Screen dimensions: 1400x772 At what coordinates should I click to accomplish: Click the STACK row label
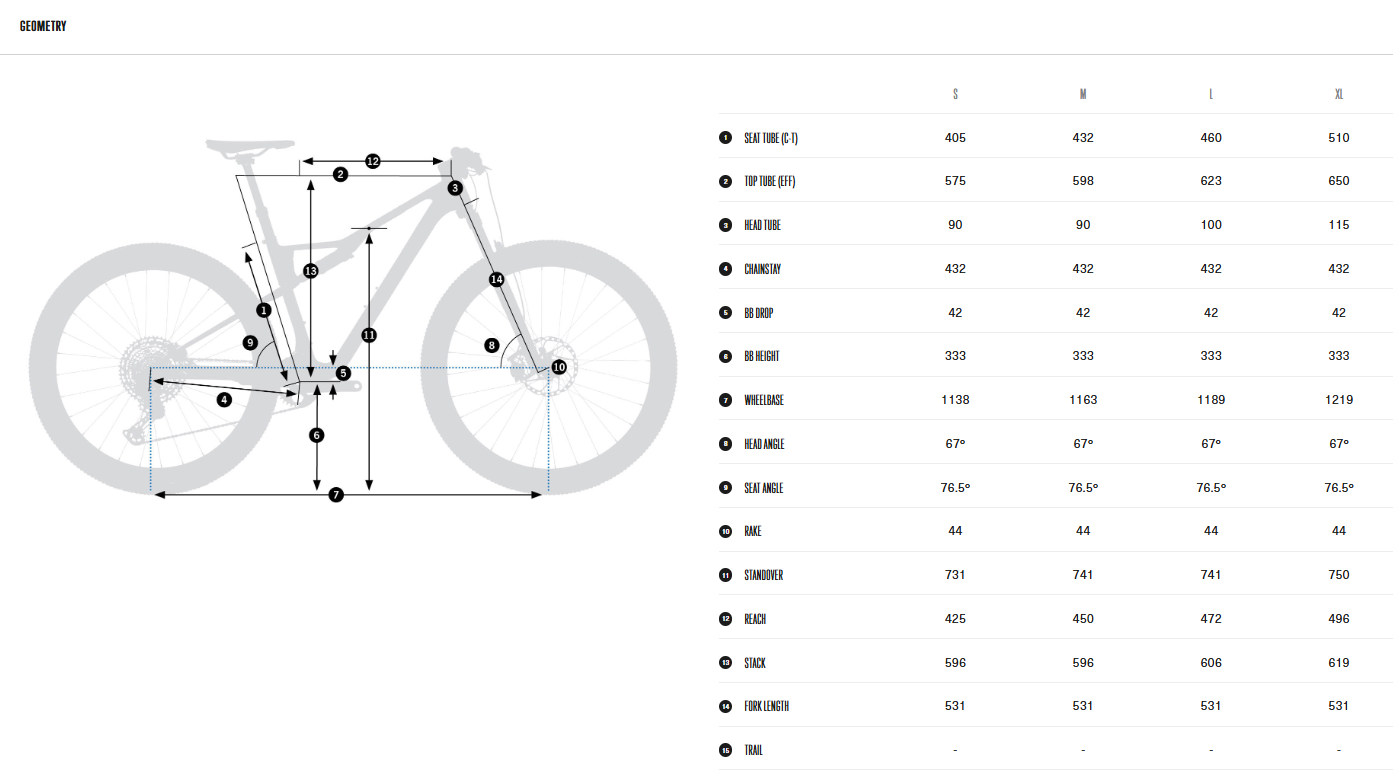point(755,663)
